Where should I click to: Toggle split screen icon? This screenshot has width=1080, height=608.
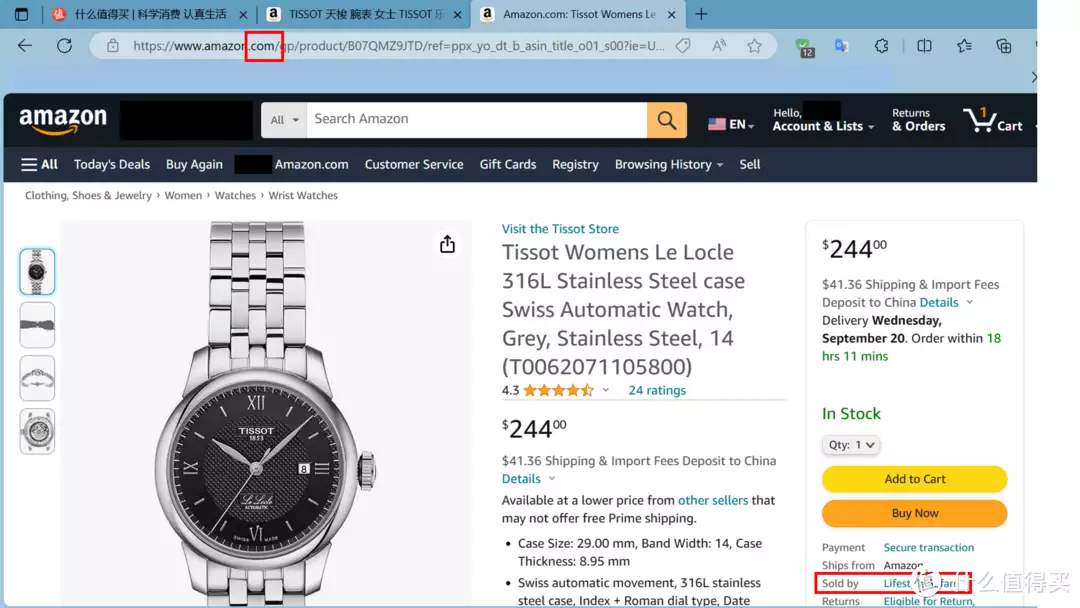(x=924, y=46)
